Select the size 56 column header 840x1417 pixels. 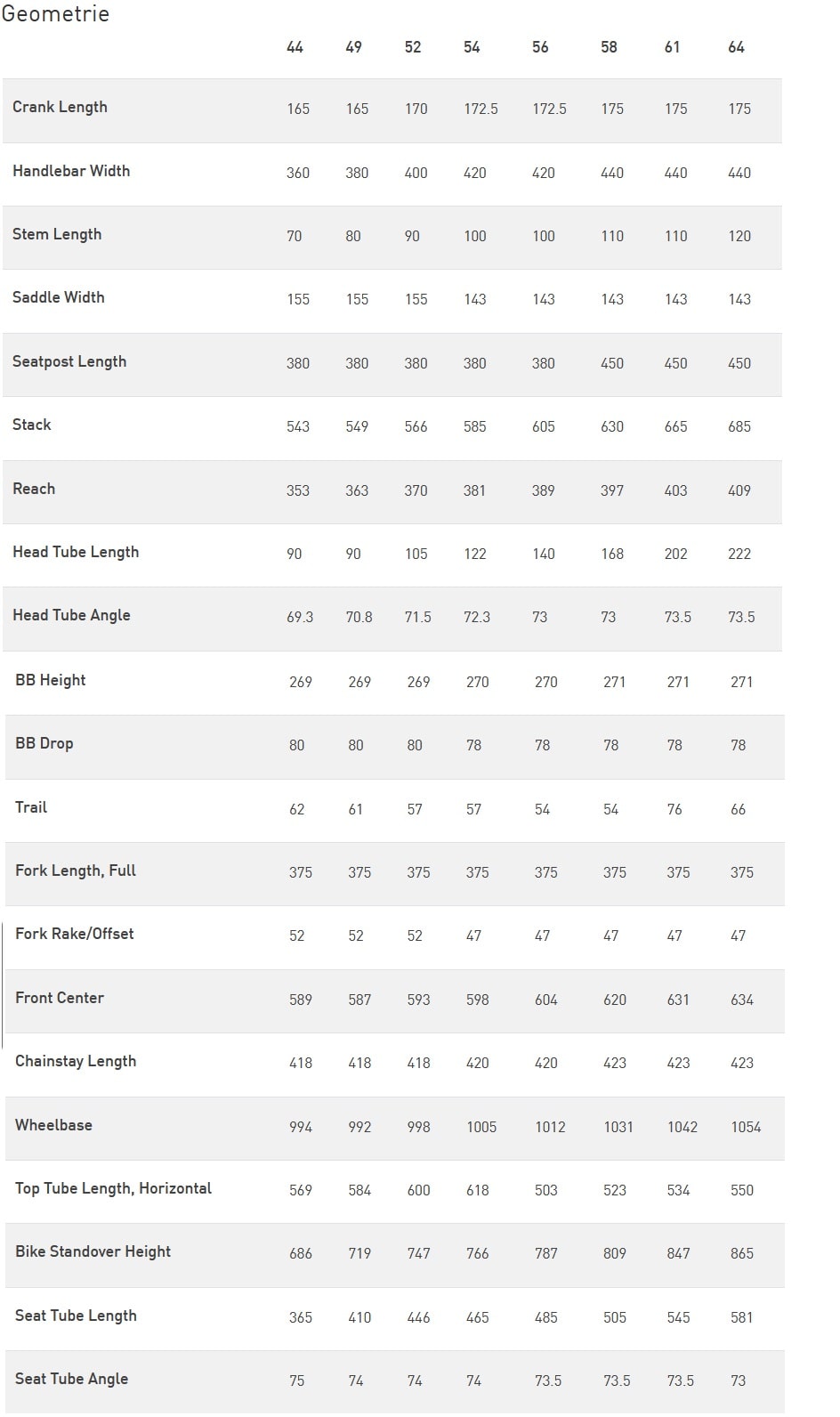pos(540,47)
